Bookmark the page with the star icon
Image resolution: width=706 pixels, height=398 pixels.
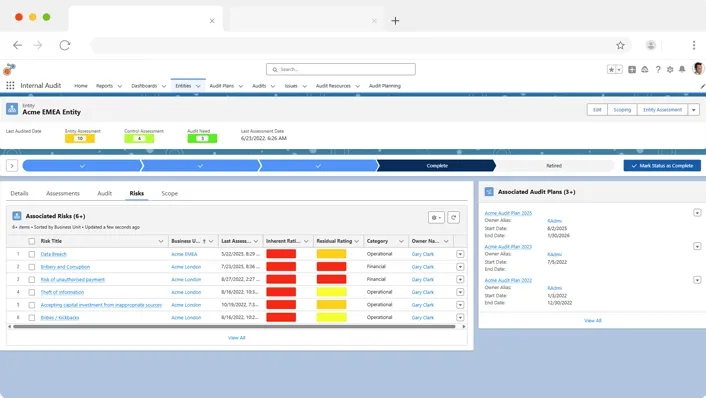(x=620, y=45)
